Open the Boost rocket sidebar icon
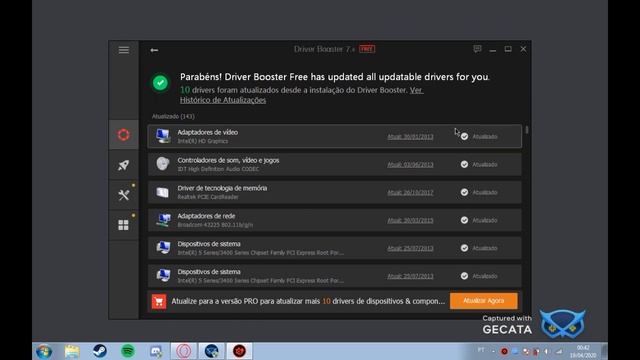 tap(124, 165)
